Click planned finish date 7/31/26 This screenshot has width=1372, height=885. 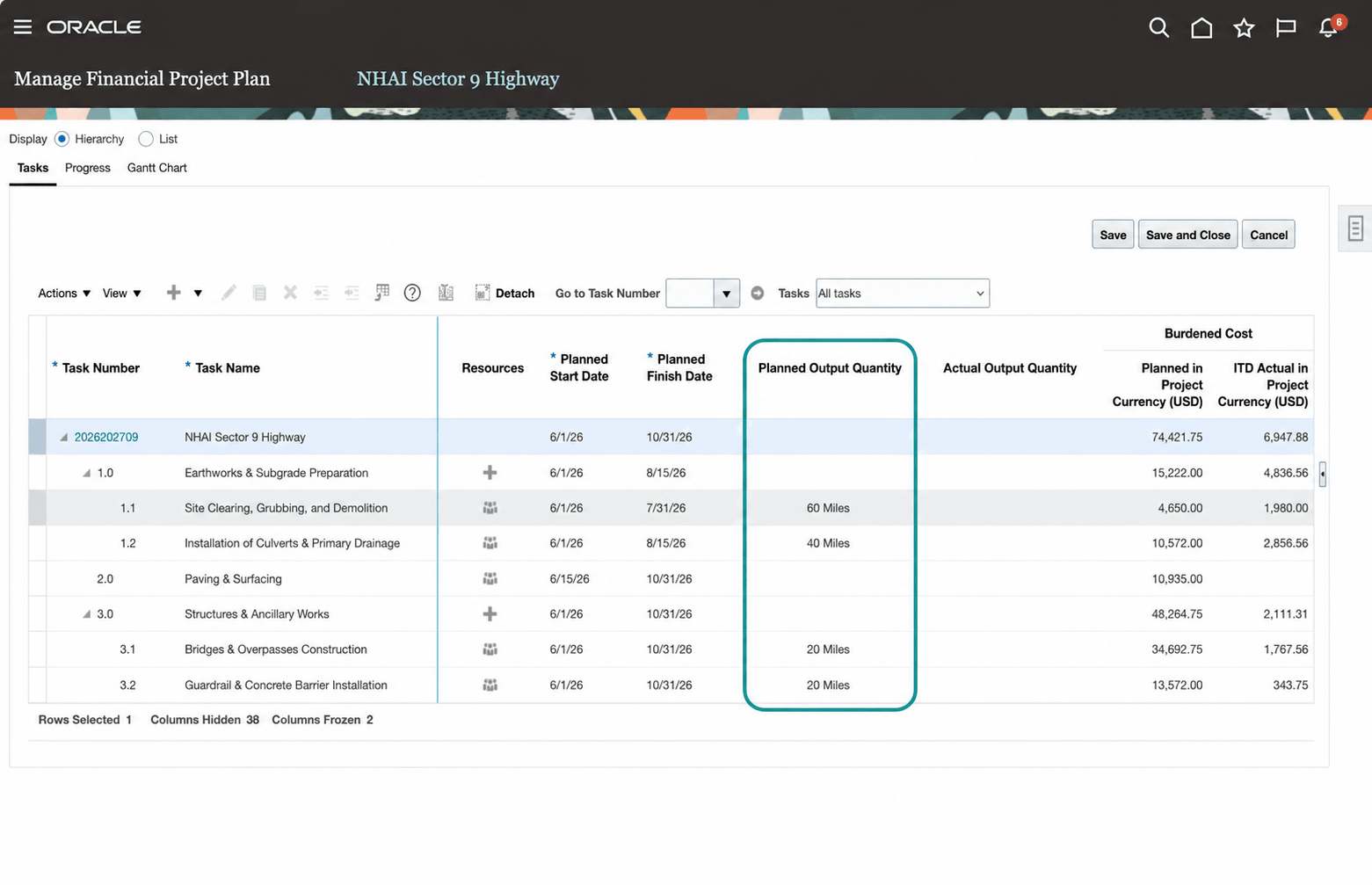click(666, 508)
